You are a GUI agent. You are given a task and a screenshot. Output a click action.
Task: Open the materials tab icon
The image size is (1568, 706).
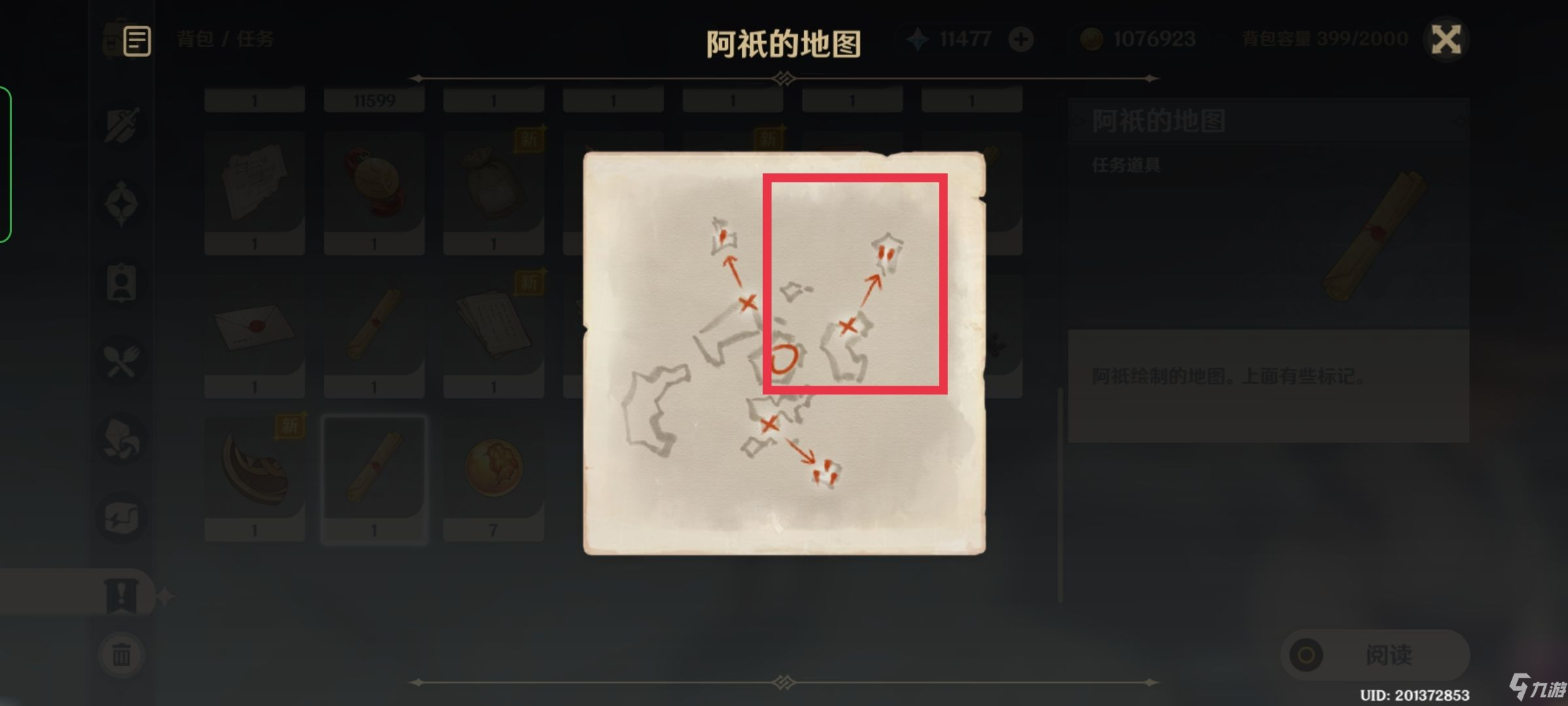[x=122, y=439]
